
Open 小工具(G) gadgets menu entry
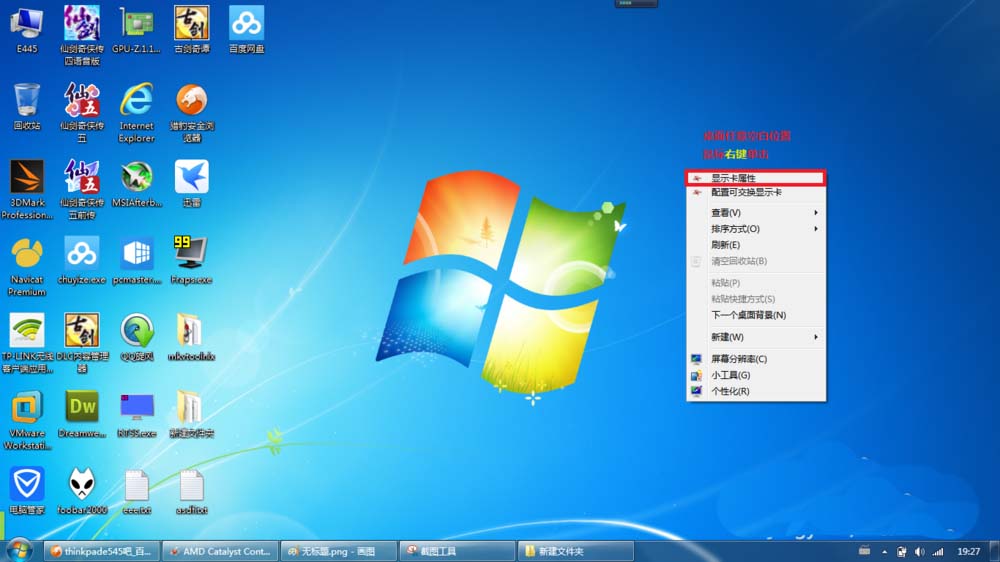(x=756, y=375)
